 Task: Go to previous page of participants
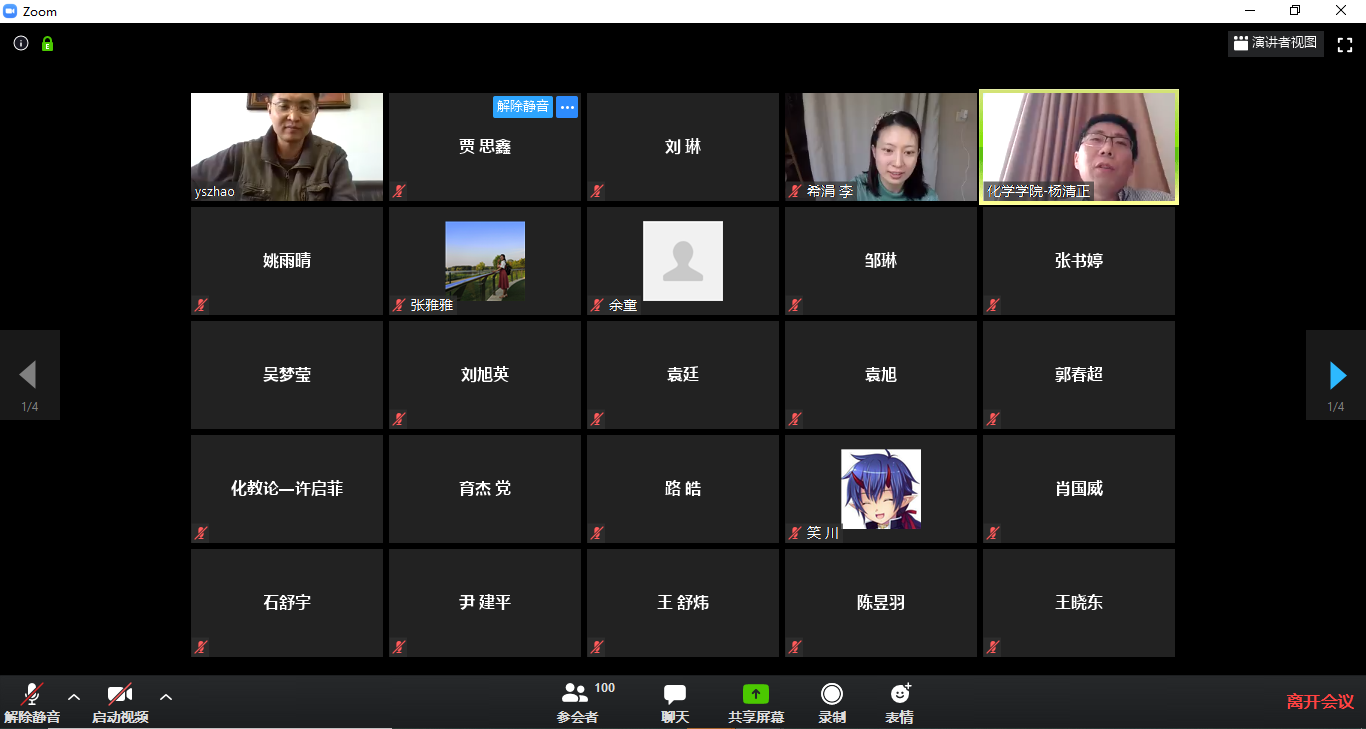(29, 375)
